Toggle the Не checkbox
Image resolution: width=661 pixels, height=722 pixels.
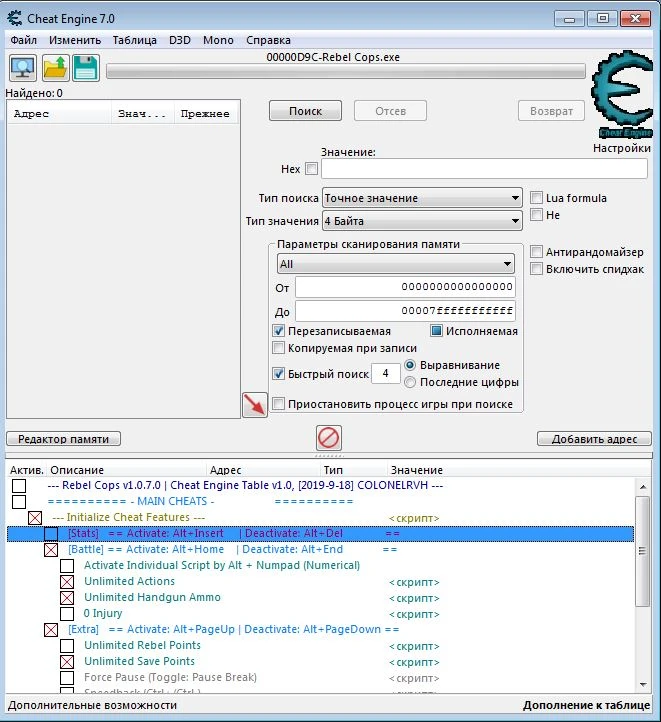click(536, 215)
